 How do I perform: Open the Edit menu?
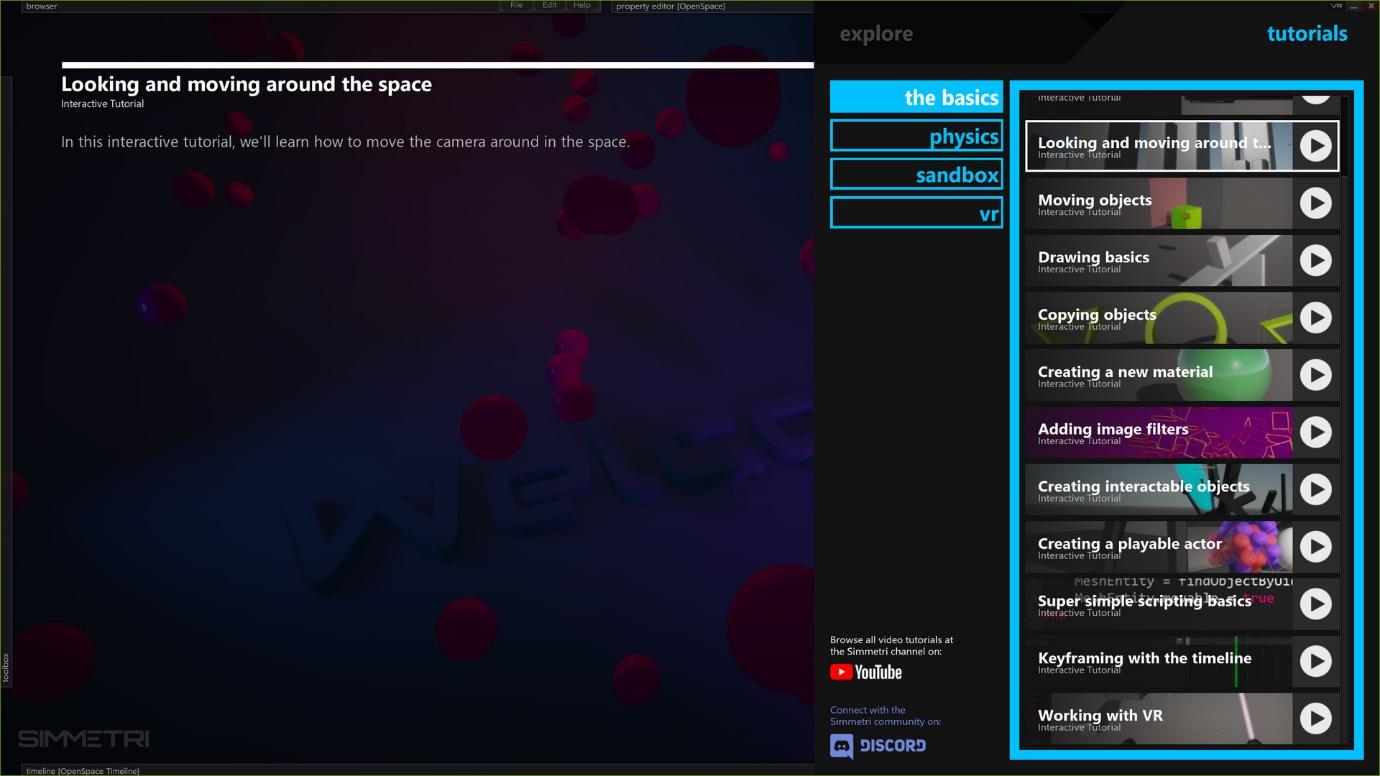click(549, 5)
